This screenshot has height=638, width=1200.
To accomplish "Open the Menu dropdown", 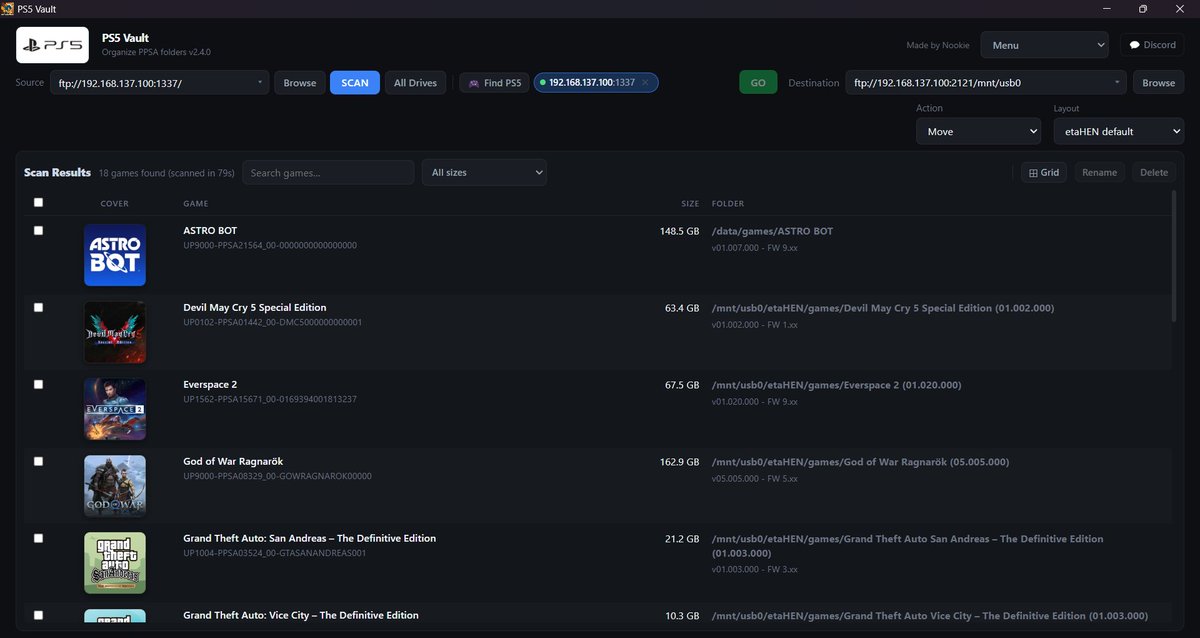I will point(1044,45).
